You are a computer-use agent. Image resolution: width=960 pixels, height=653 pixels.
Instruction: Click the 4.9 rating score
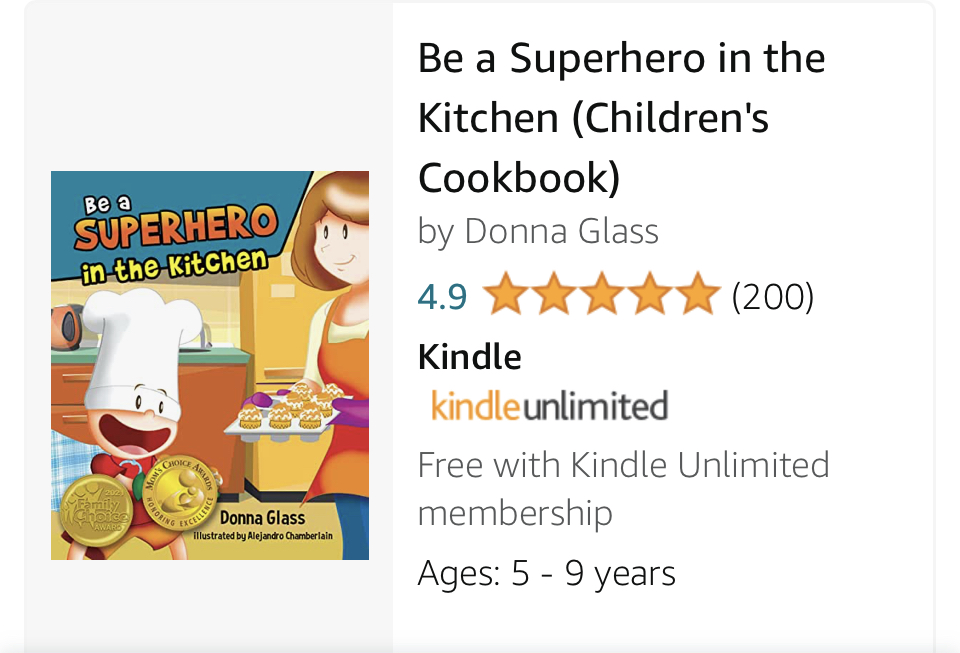(x=442, y=295)
